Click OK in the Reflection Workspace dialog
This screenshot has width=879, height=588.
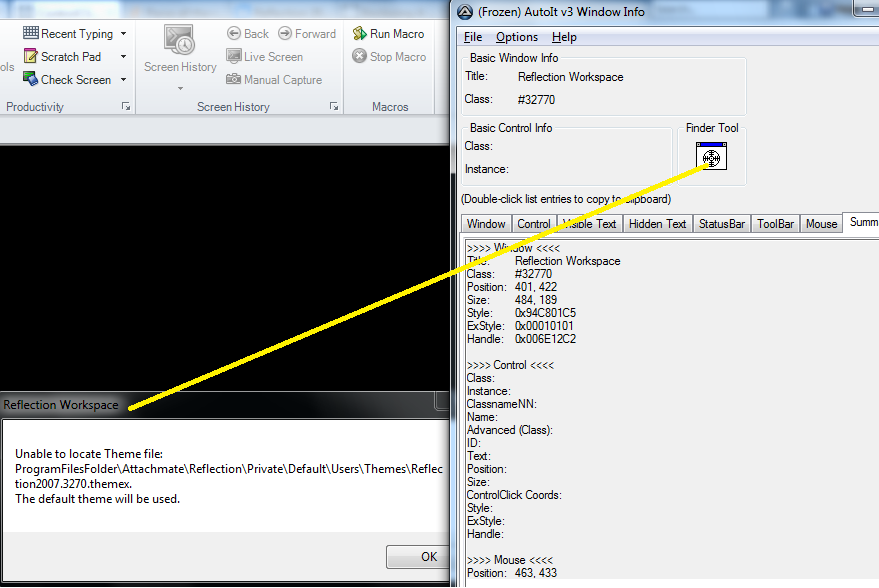pos(418,557)
